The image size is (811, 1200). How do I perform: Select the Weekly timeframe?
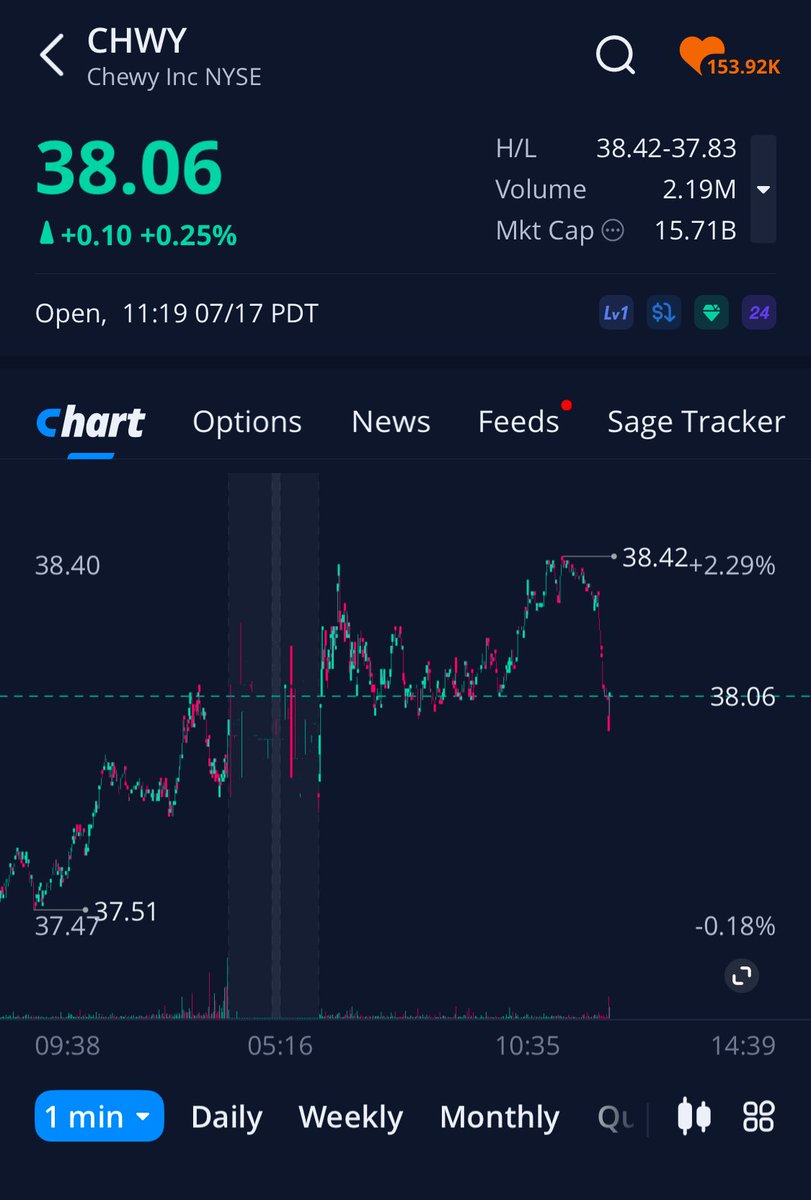pyautogui.click(x=351, y=1117)
